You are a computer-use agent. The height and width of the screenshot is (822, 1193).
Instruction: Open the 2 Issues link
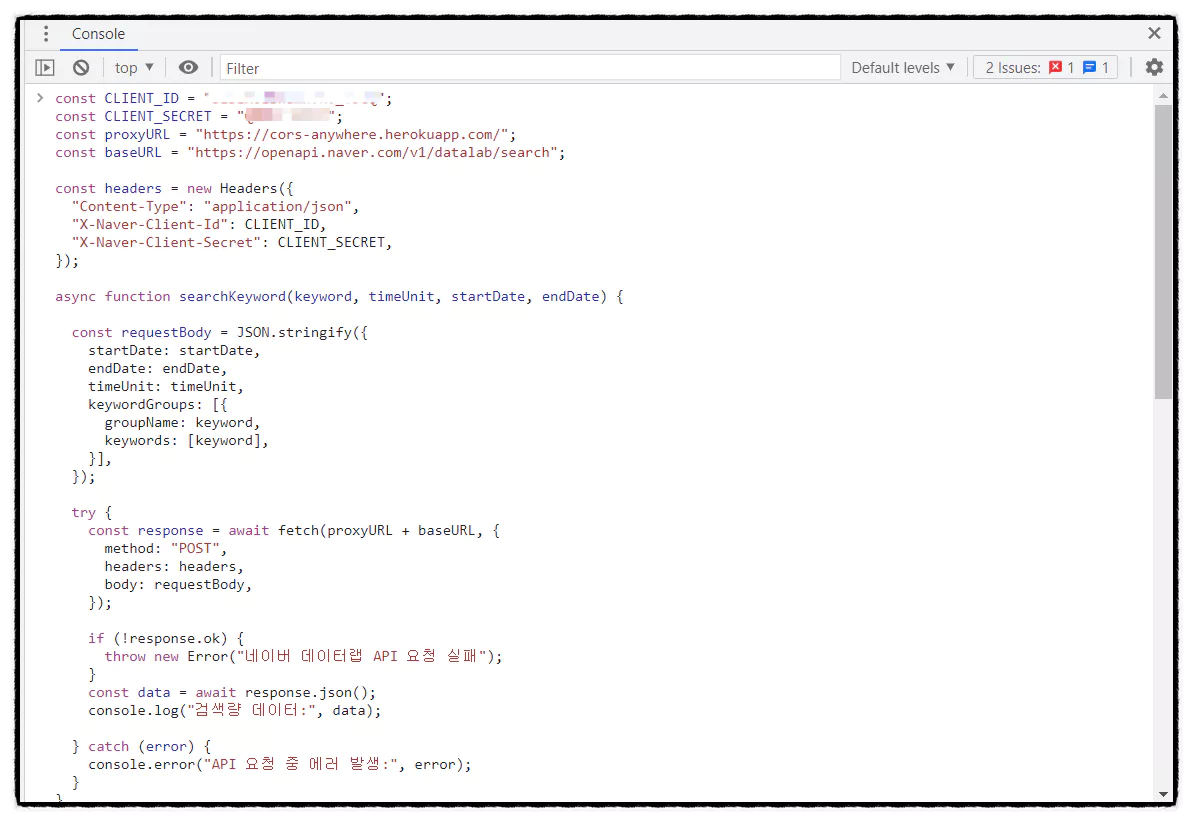point(1045,68)
